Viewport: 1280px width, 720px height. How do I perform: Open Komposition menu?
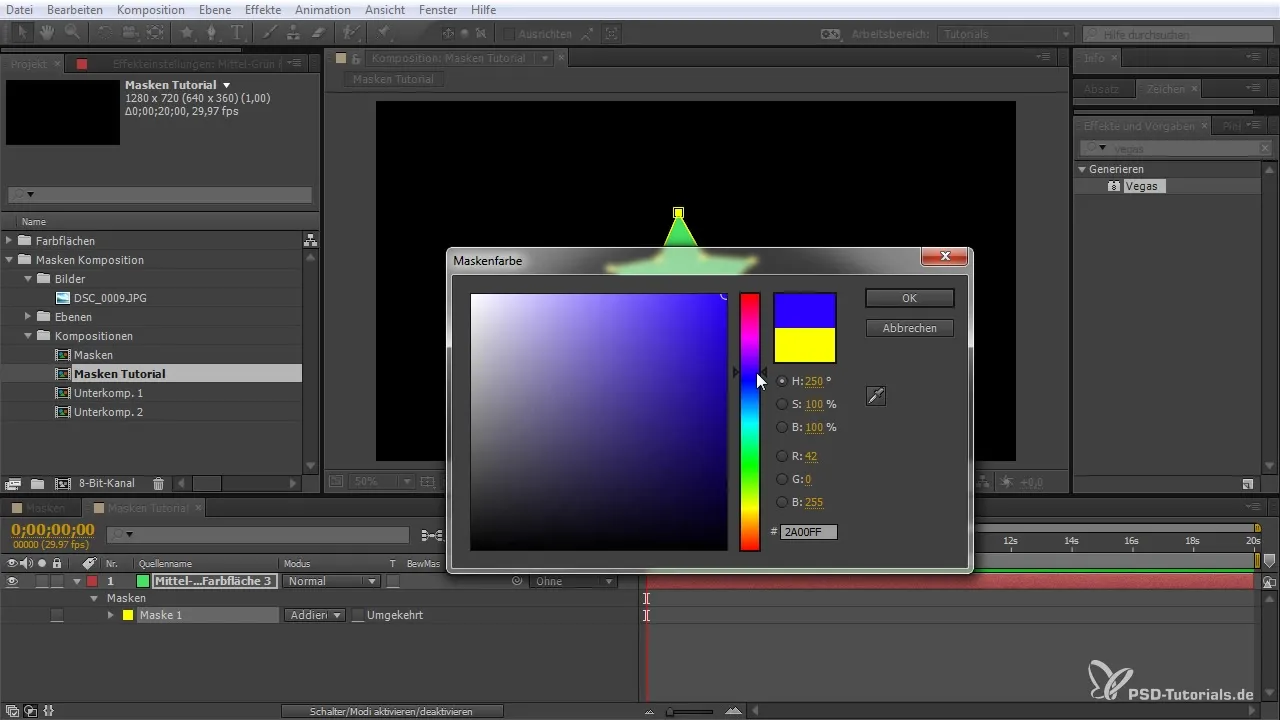tap(151, 9)
